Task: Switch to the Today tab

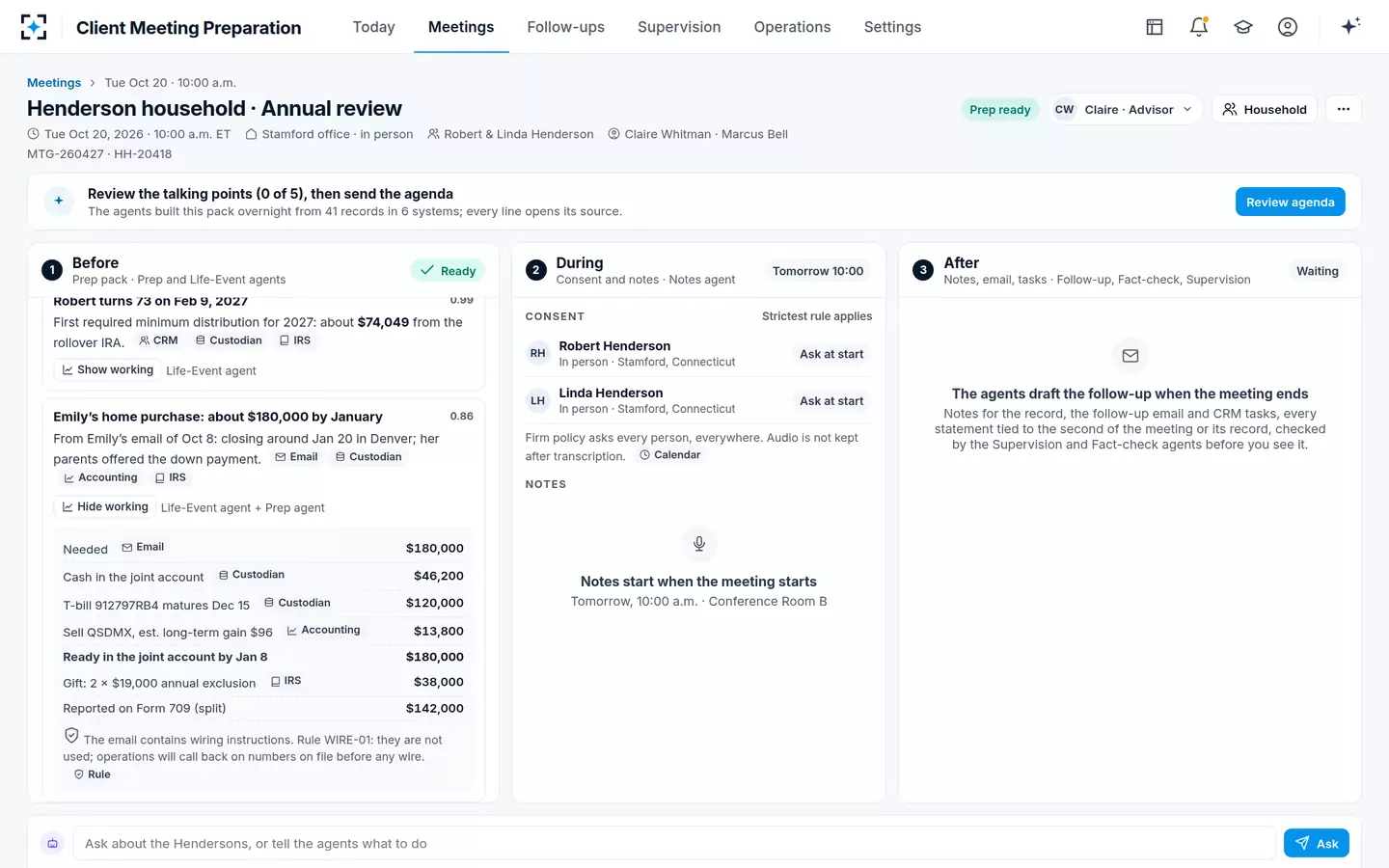Action: pos(374,27)
